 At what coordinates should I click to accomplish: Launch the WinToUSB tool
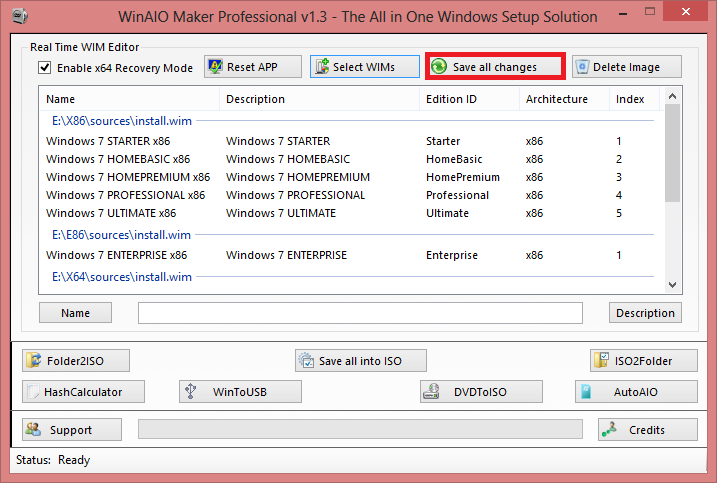tap(240, 392)
